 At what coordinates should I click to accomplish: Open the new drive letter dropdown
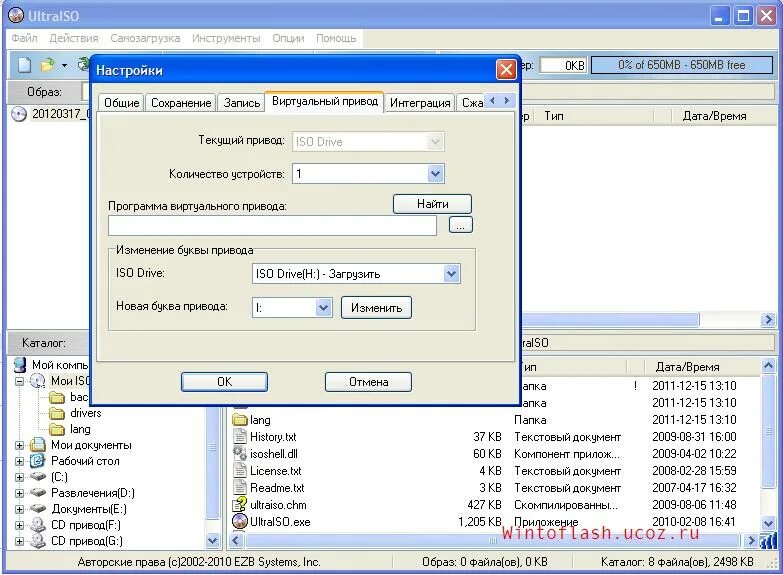tap(323, 308)
